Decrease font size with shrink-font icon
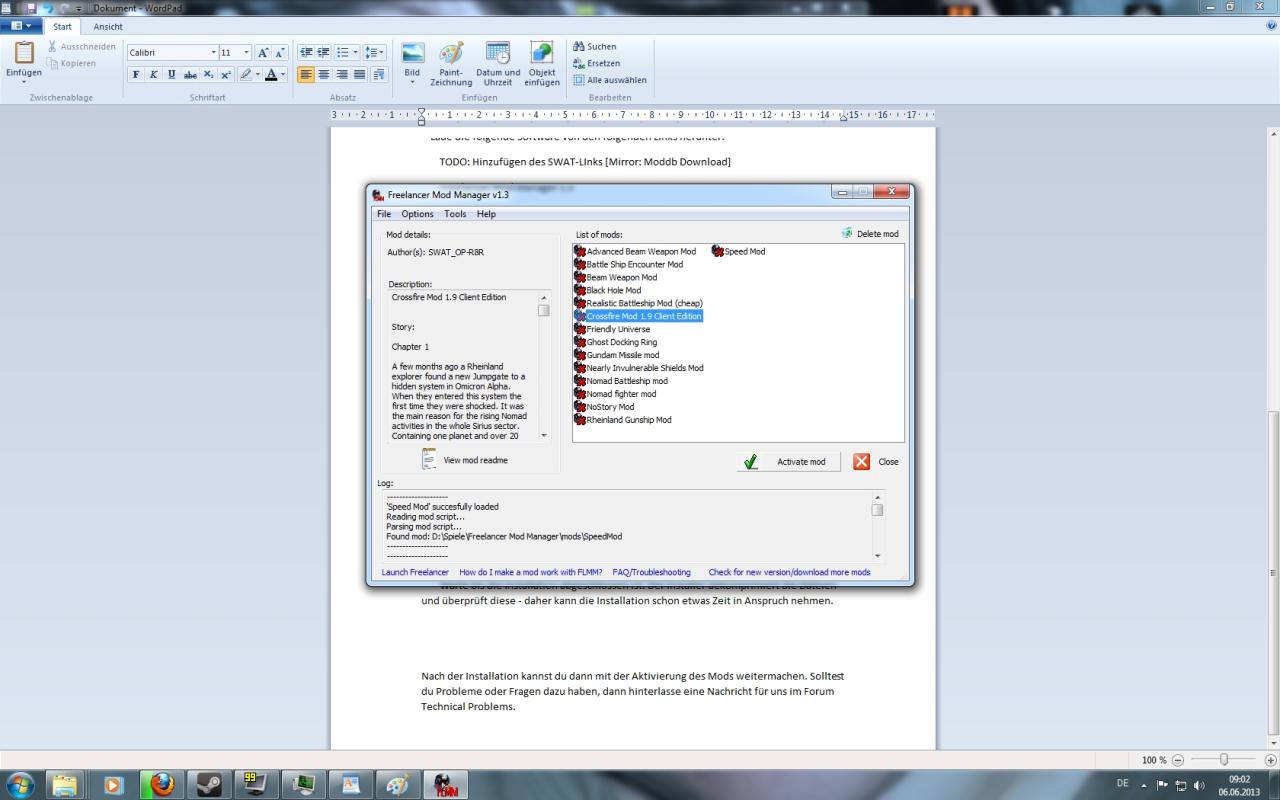The image size is (1280, 800). coord(280,52)
